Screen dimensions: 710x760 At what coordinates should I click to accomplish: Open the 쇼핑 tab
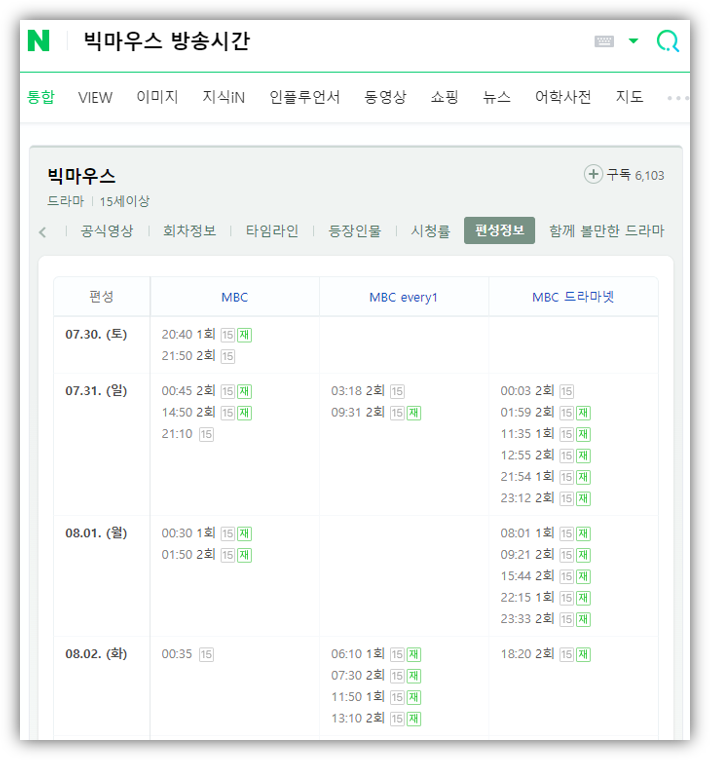click(444, 97)
